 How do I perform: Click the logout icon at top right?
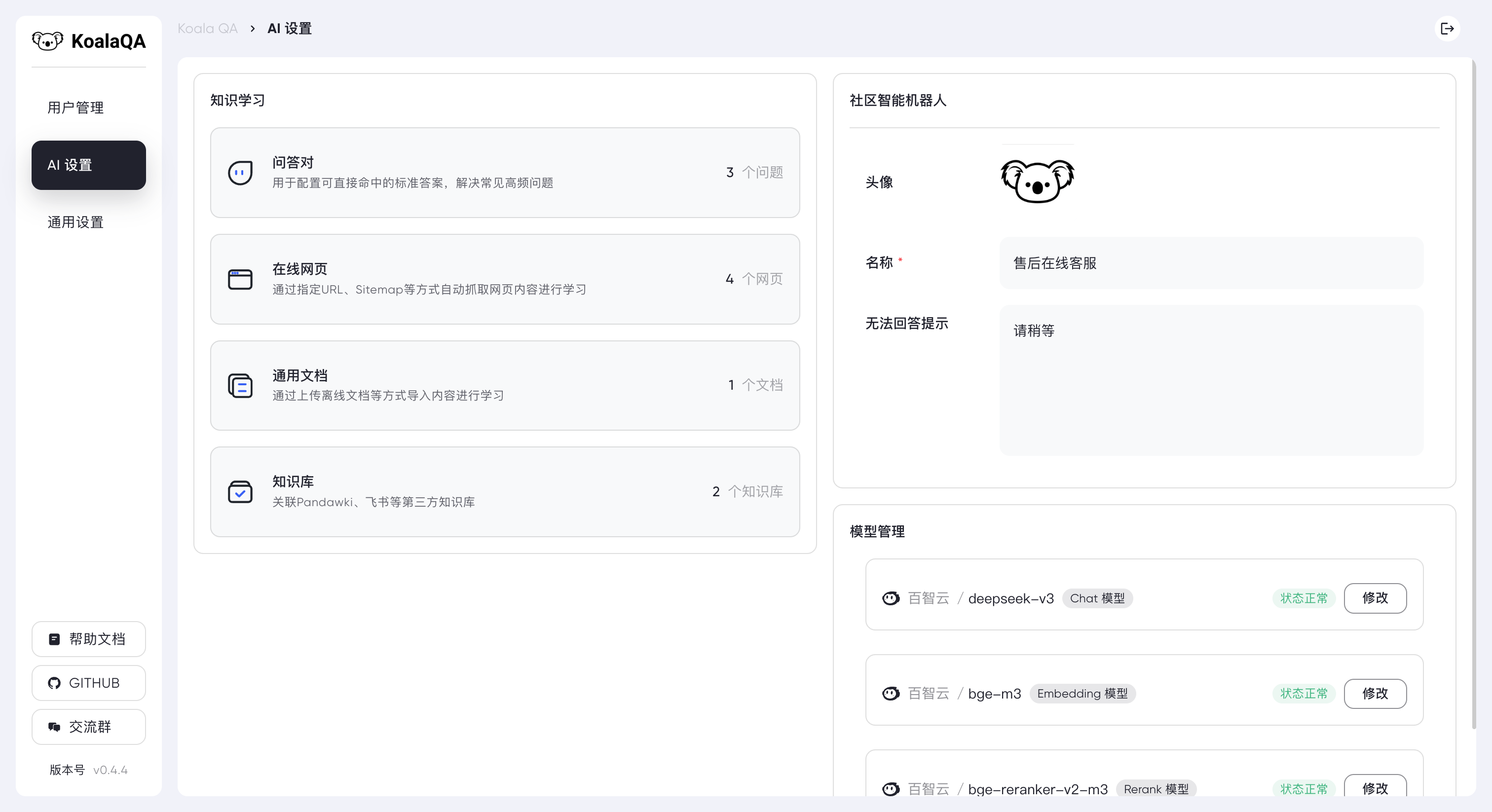(x=1447, y=29)
